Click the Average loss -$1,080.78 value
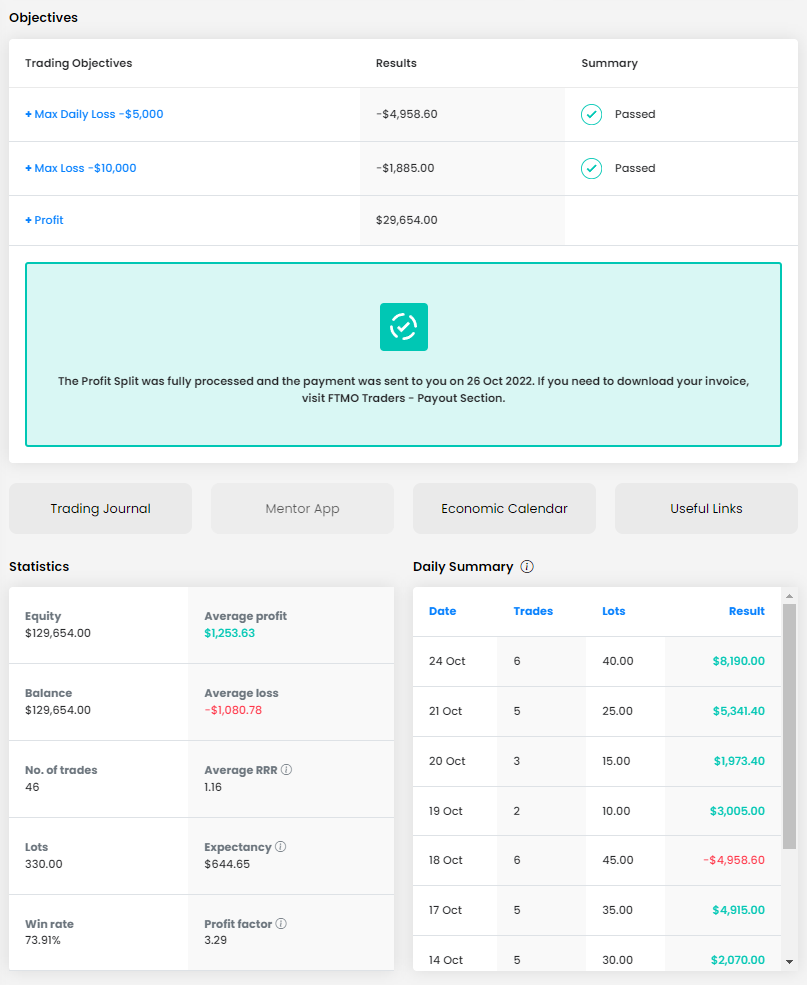The width and height of the screenshot is (808, 985). tap(233, 710)
